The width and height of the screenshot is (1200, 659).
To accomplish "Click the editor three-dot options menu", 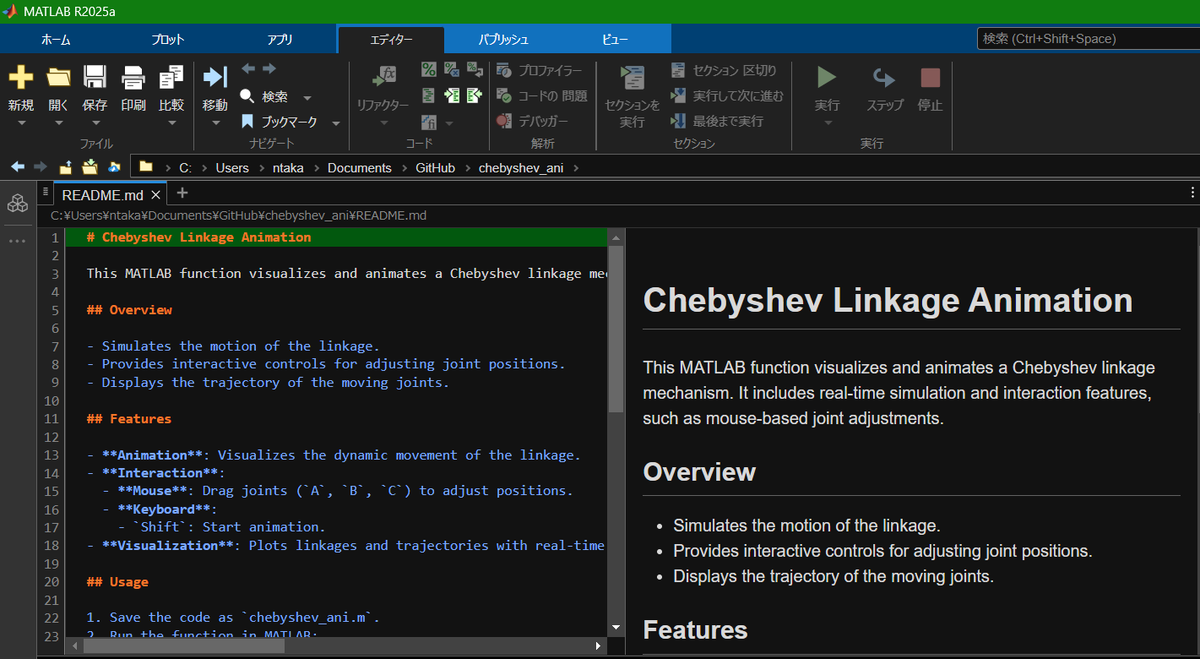I will pyautogui.click(x=1193, y=193).
